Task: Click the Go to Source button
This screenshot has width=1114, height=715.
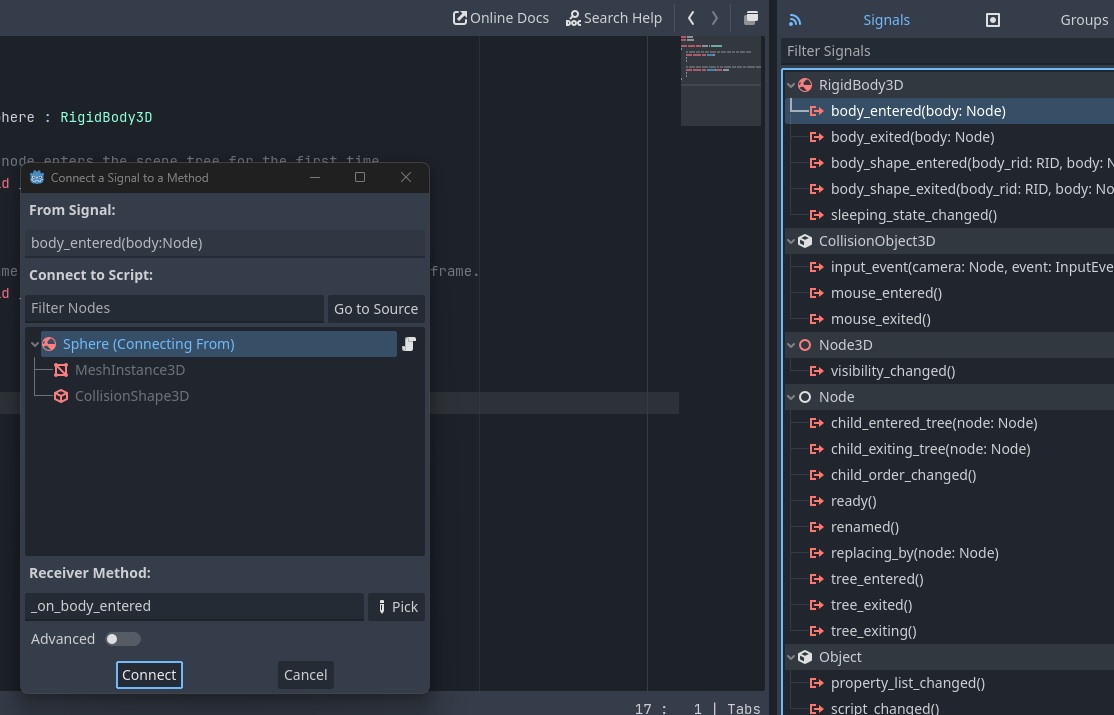Action: click(376, 308)
